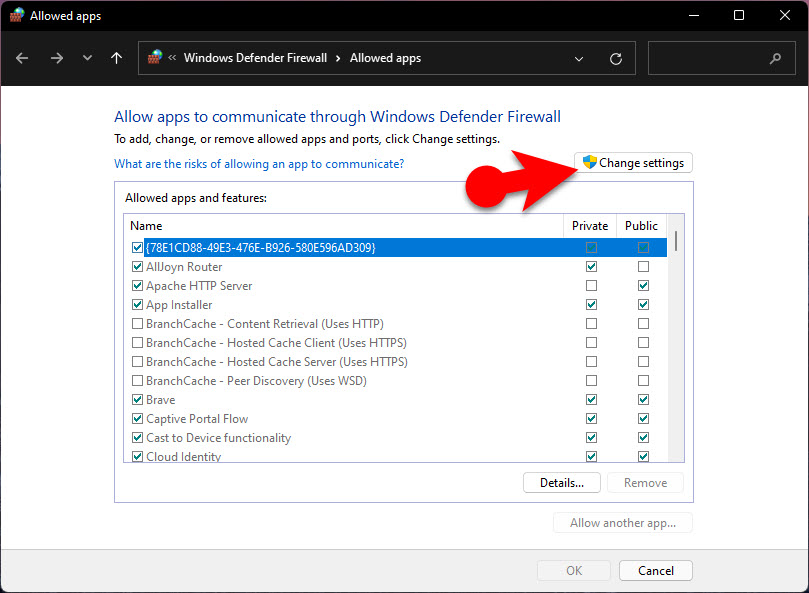The width and height of the screenshot is (809, 593).
Task: Enable BranchCache - Peer Discovery checkbox
Action: [137, 381]
